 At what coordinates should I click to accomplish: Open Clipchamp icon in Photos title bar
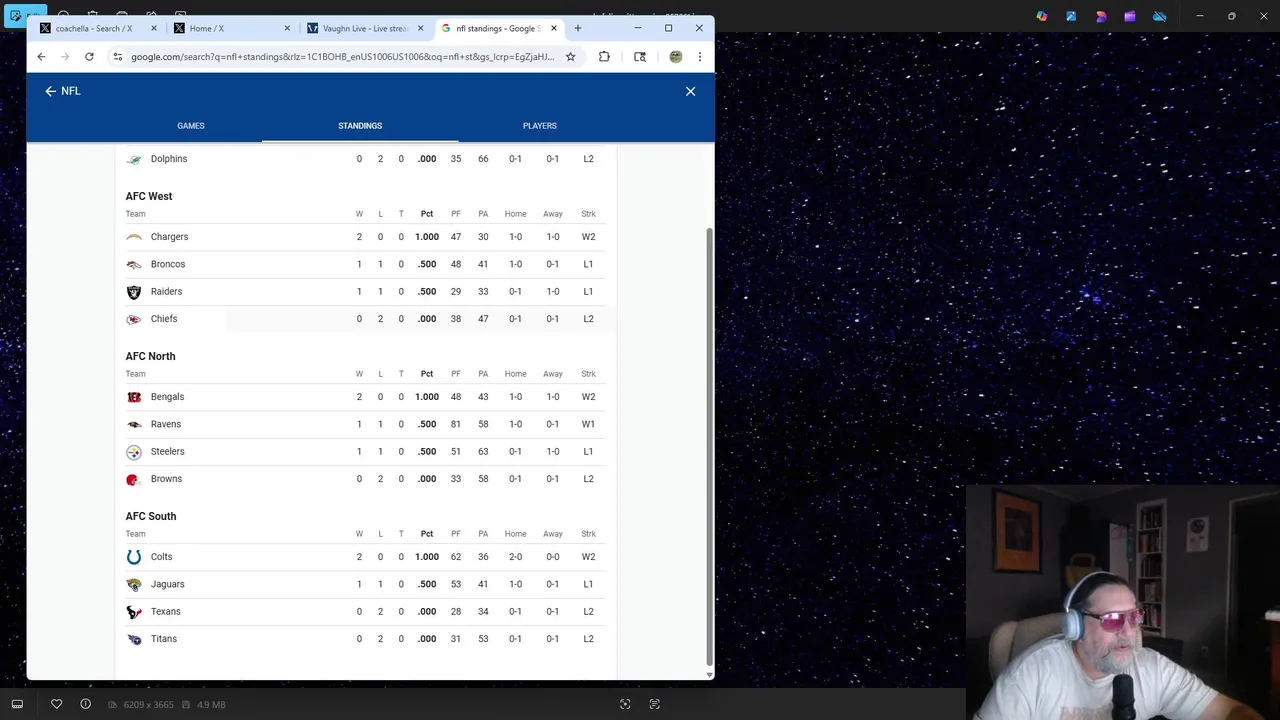point(1129,16)
